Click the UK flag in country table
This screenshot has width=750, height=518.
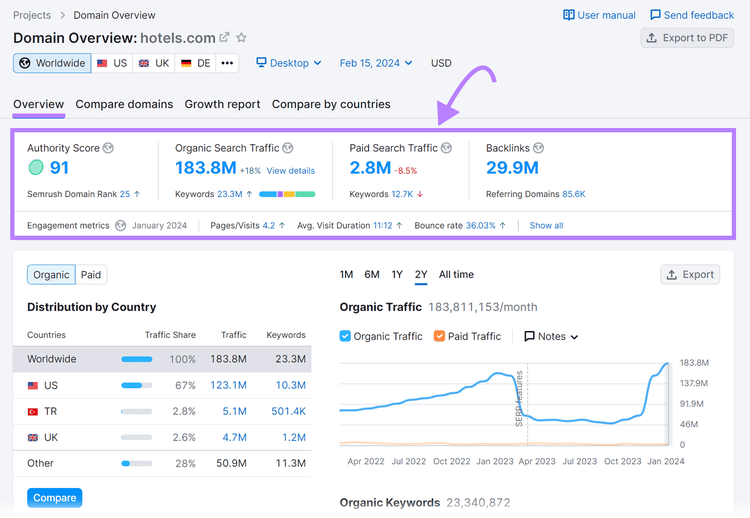coord(33,437)
